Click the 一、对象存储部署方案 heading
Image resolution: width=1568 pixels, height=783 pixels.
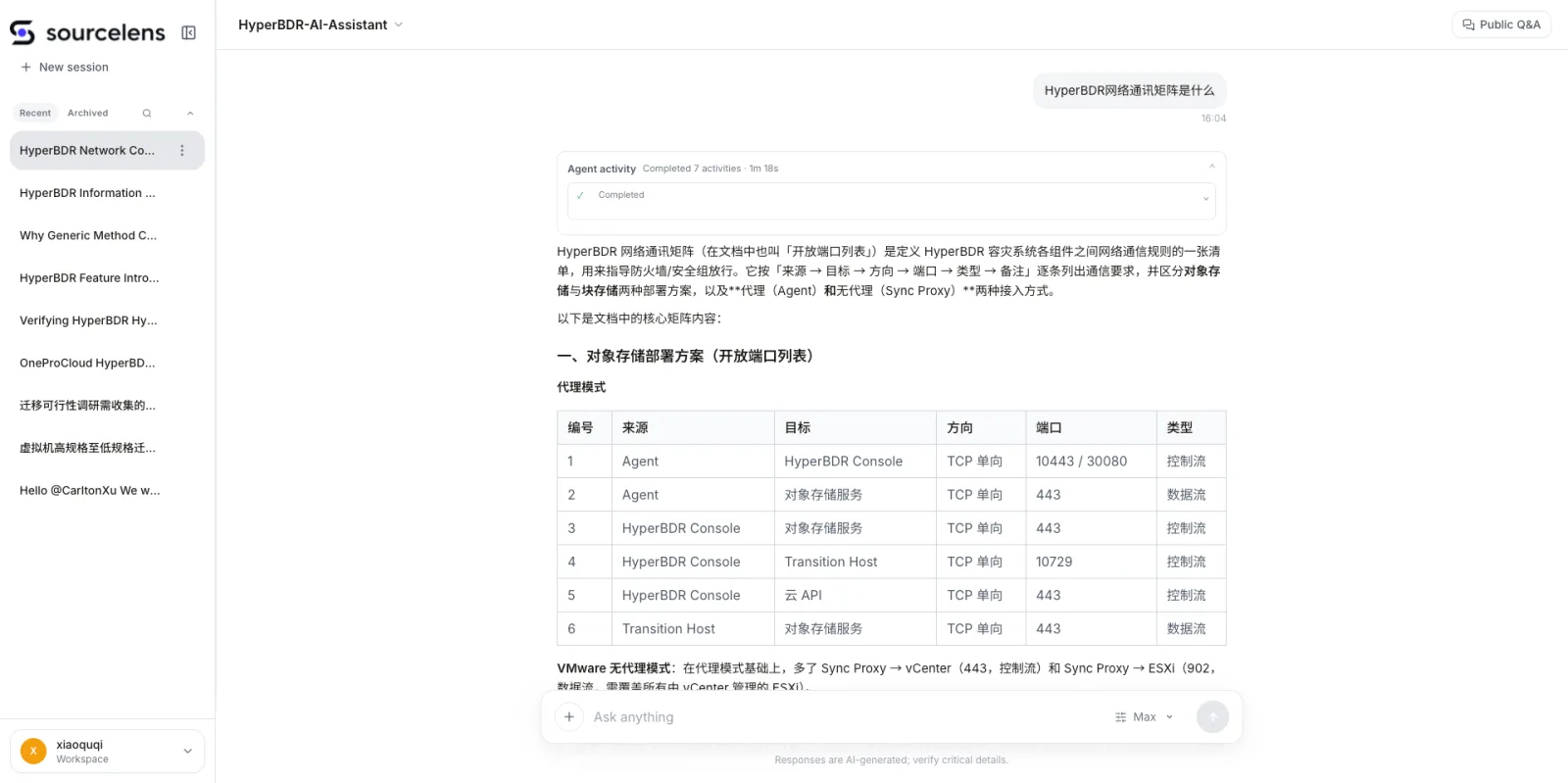[x=688, y=356]
